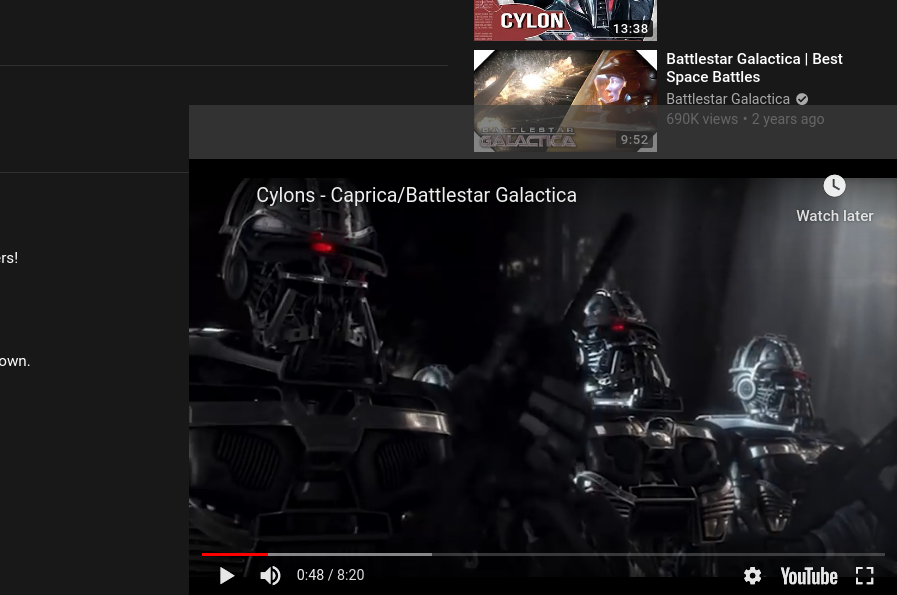Open the Cylons - Caprica/Battlestar Galactica title link
The image size is (897, 595).
click(x=416, y=195)
